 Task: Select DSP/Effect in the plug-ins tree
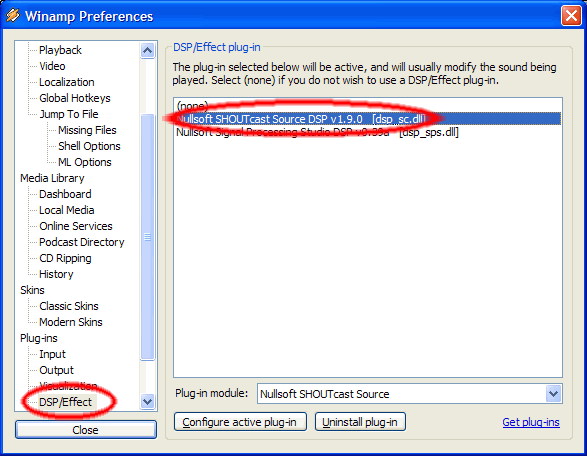coord(65,402)
